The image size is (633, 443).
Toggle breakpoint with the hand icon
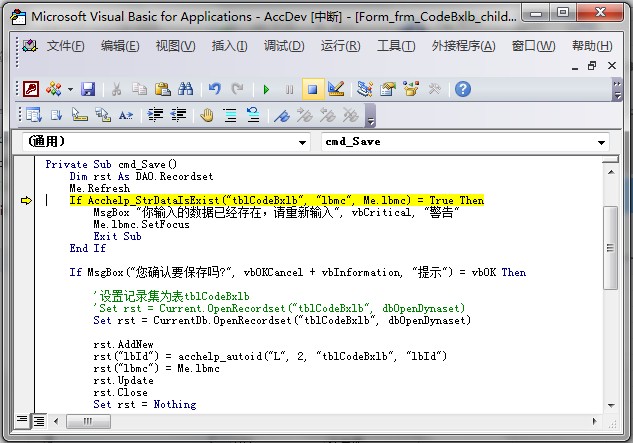pyautogui.click(x=207, y=115)
